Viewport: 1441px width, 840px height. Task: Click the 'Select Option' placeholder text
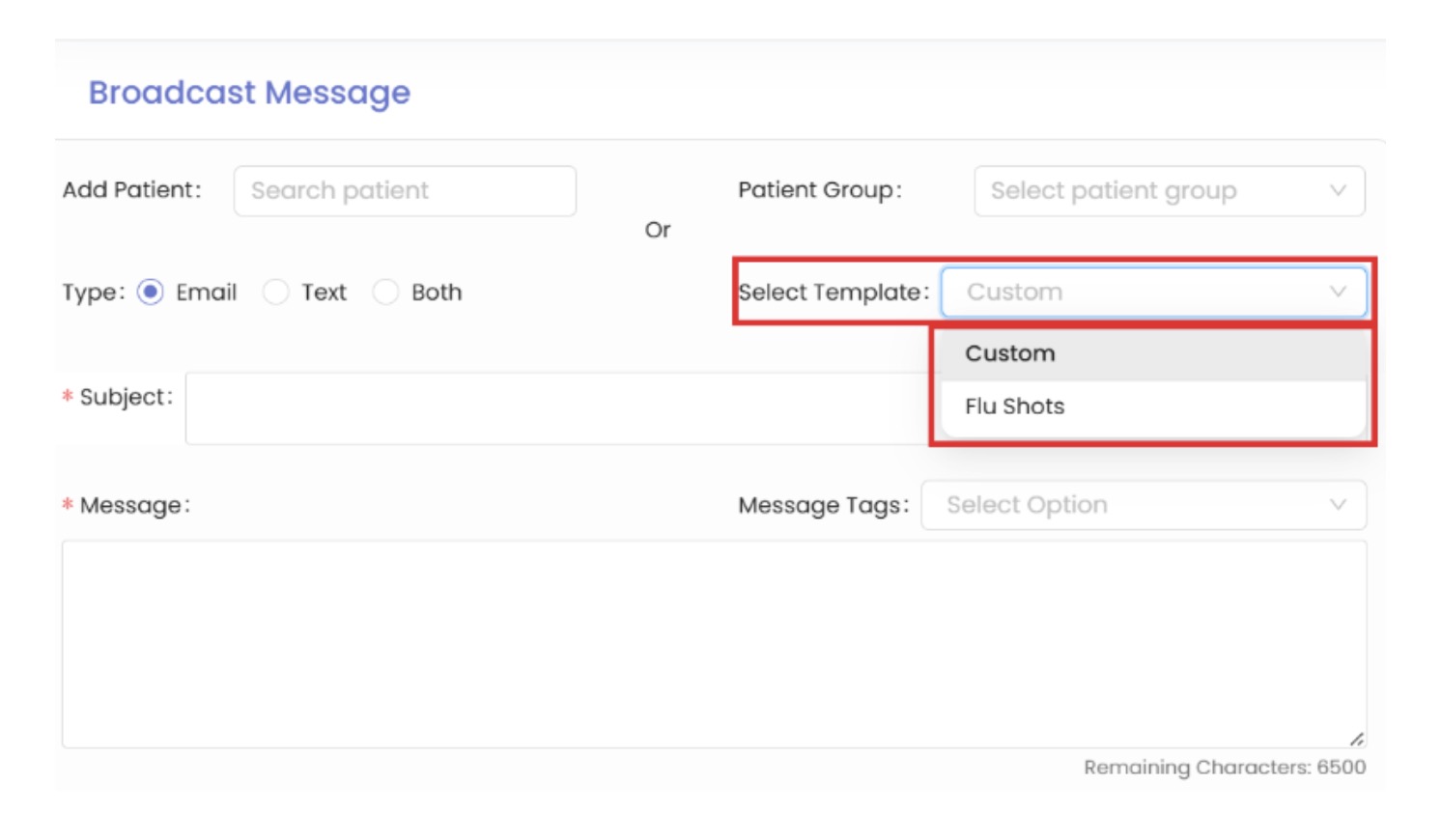pos(1027,505)
